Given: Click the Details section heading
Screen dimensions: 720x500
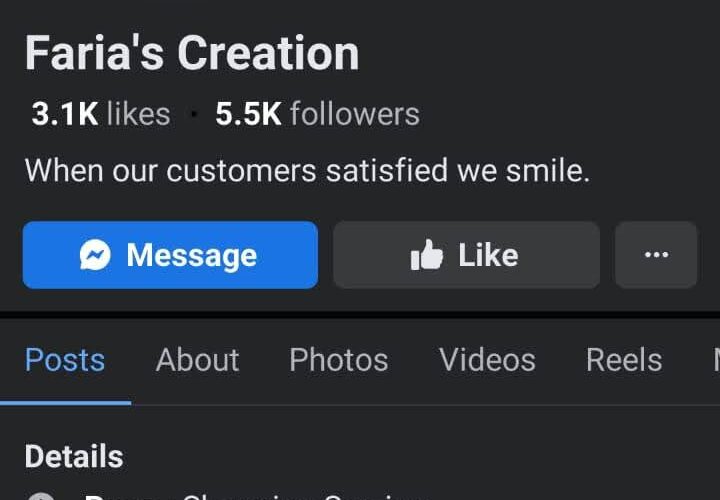Looking at the screenshot, I should [74, 456].
